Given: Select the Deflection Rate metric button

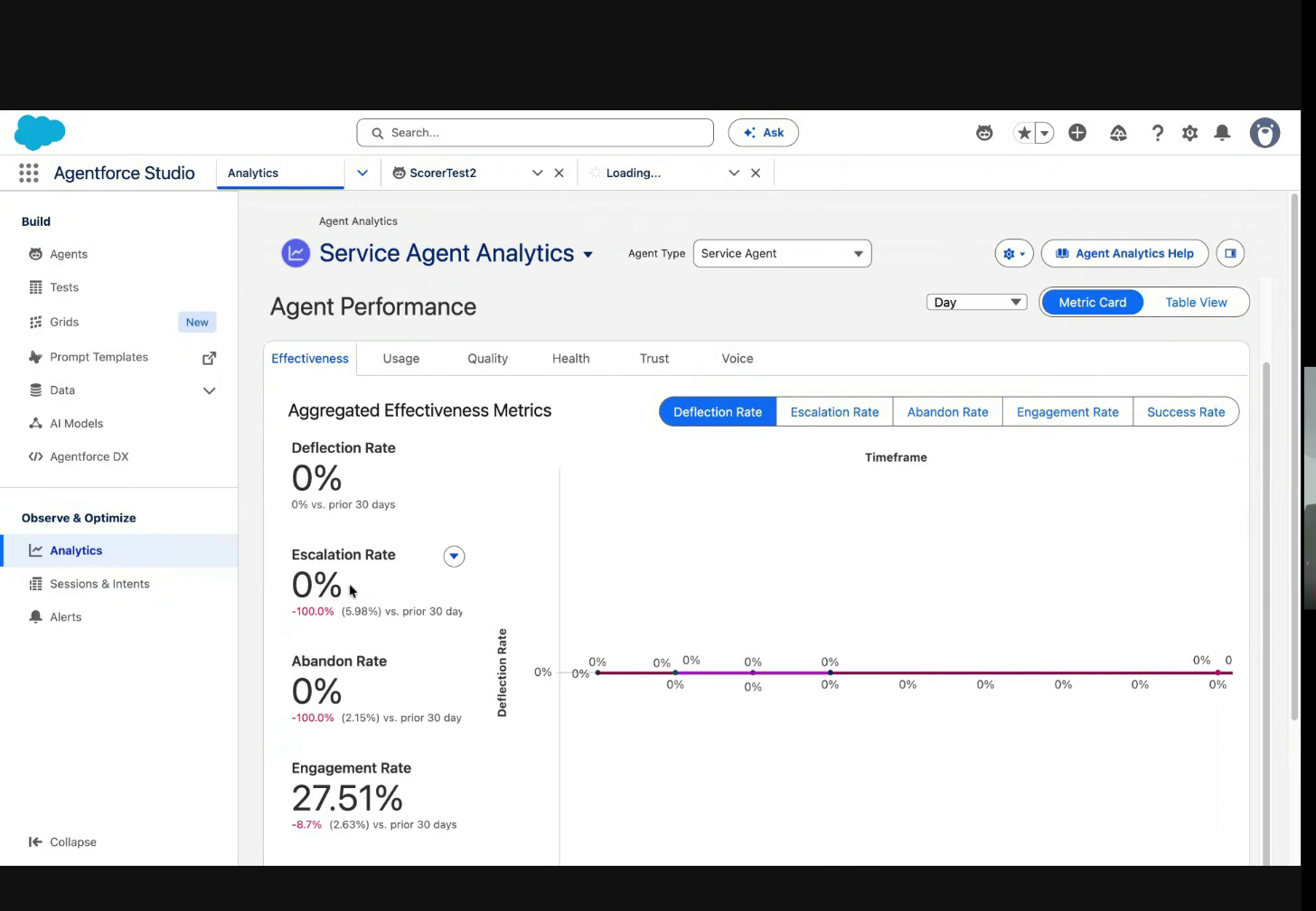Looking at the screenshot, I should [x=718, y=412].
